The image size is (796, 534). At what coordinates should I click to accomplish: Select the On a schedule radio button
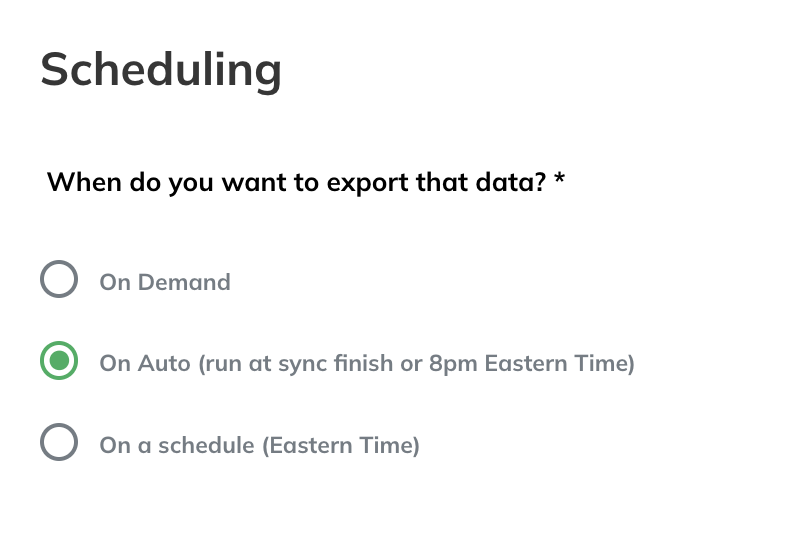[59, 442]
